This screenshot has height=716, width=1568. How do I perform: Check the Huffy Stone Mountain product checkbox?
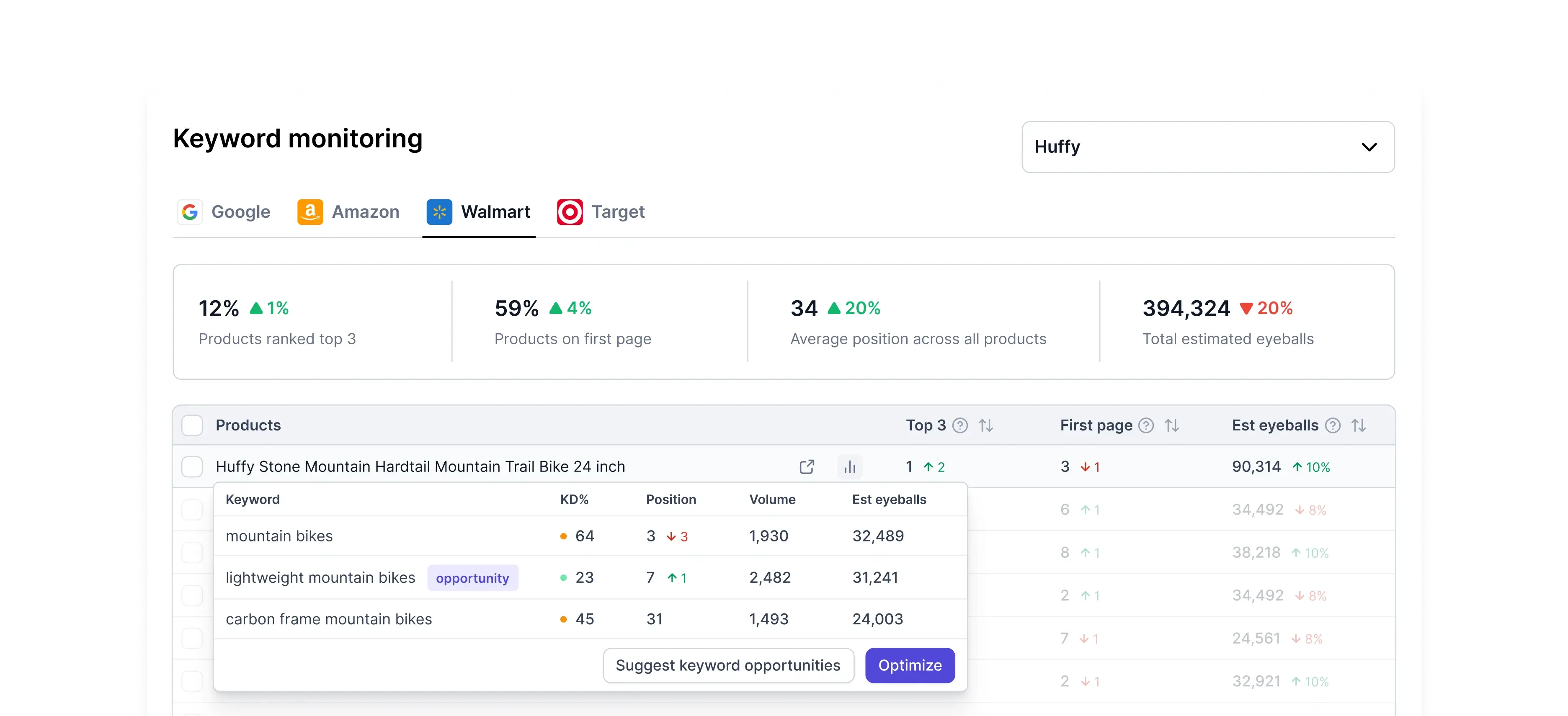coord(192,466)
